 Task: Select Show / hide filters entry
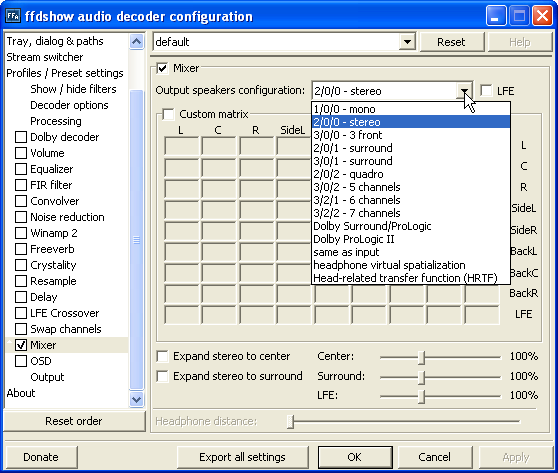(73, 89)
